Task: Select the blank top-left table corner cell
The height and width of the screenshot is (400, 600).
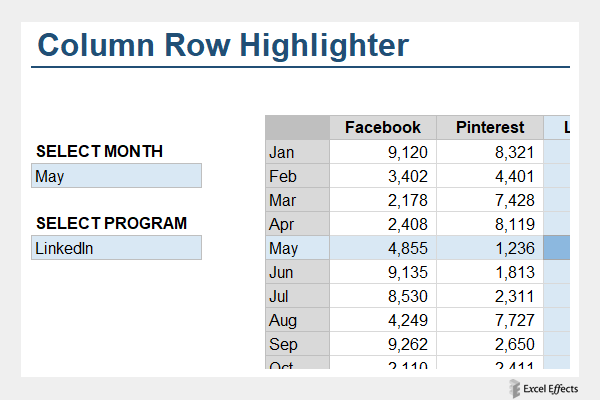Action: (x=296, y=127)
